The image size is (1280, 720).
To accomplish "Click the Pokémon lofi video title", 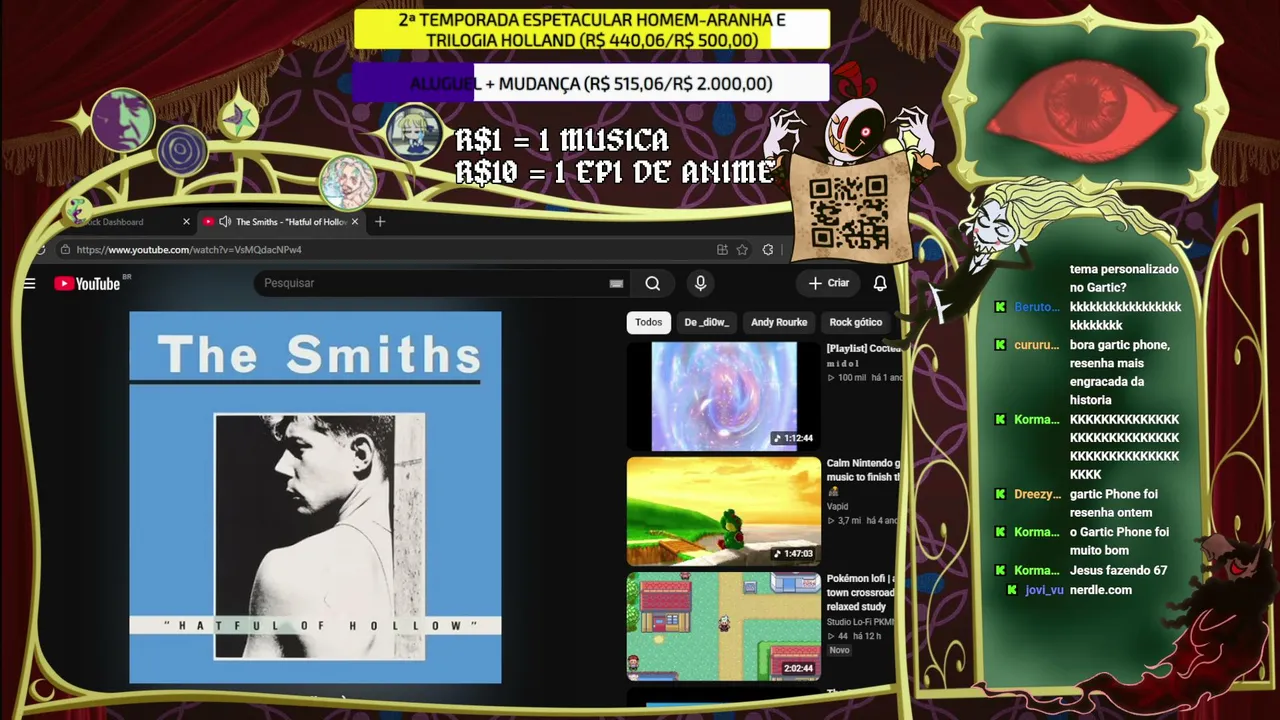I will (862, 593).
